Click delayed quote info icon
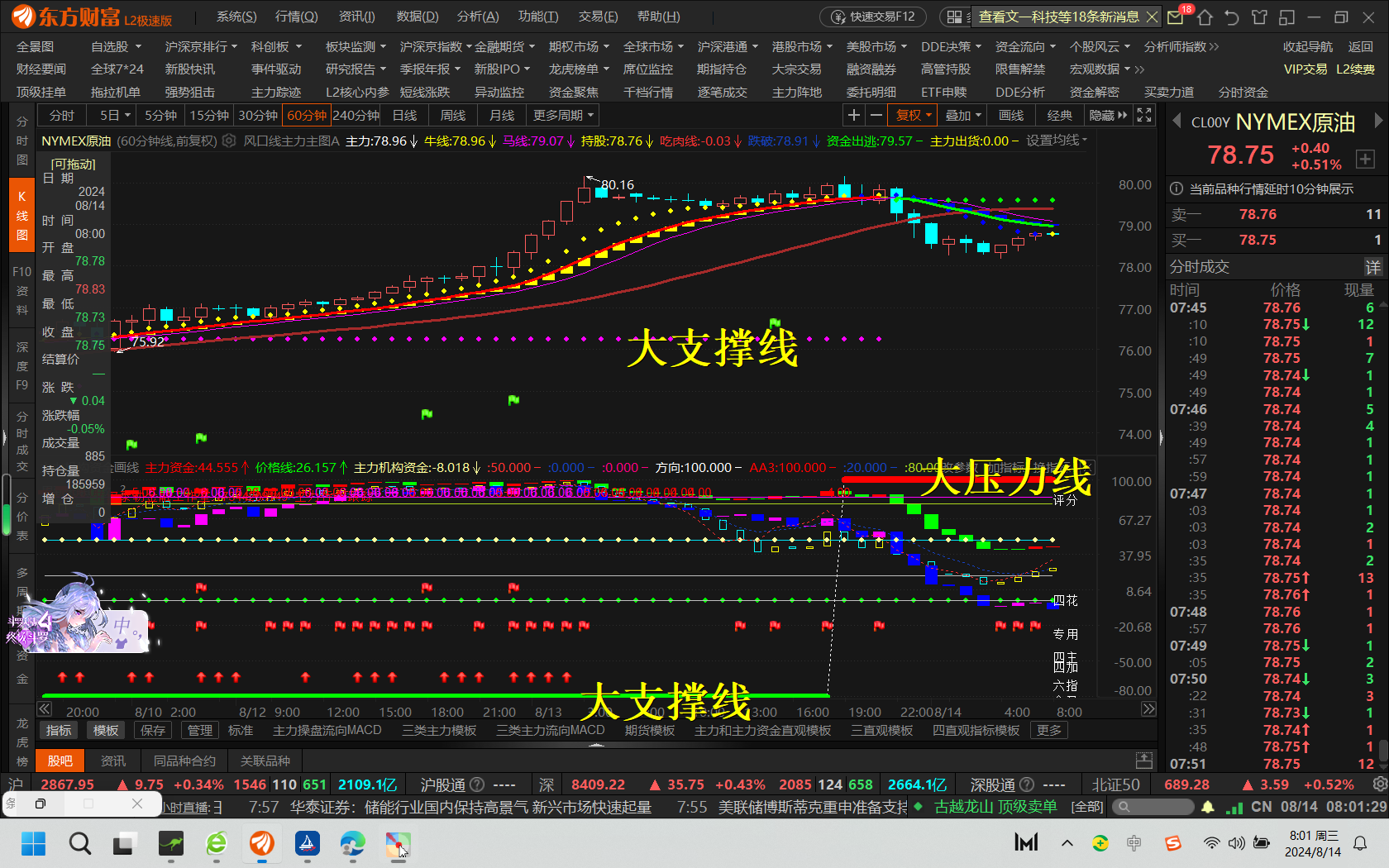The image size is (1389, 868). tap(1177, 189)
